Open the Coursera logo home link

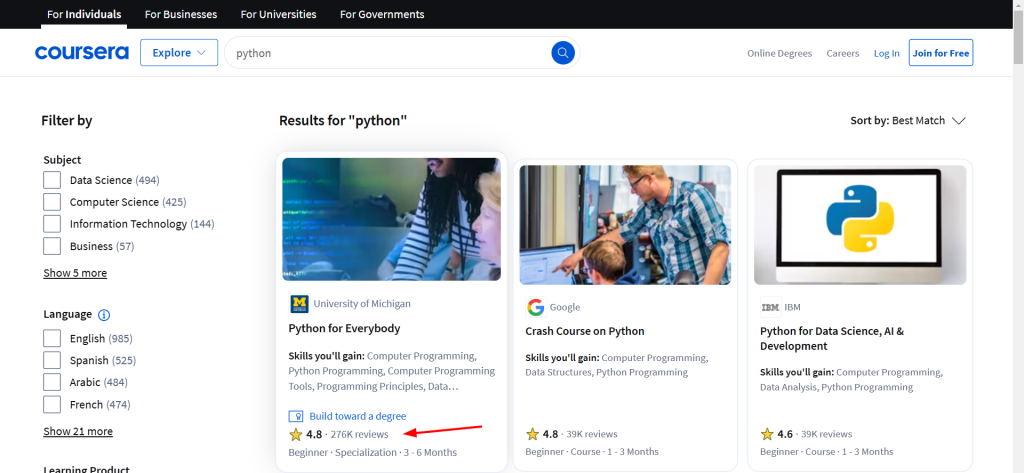click(x=82, y=53)
